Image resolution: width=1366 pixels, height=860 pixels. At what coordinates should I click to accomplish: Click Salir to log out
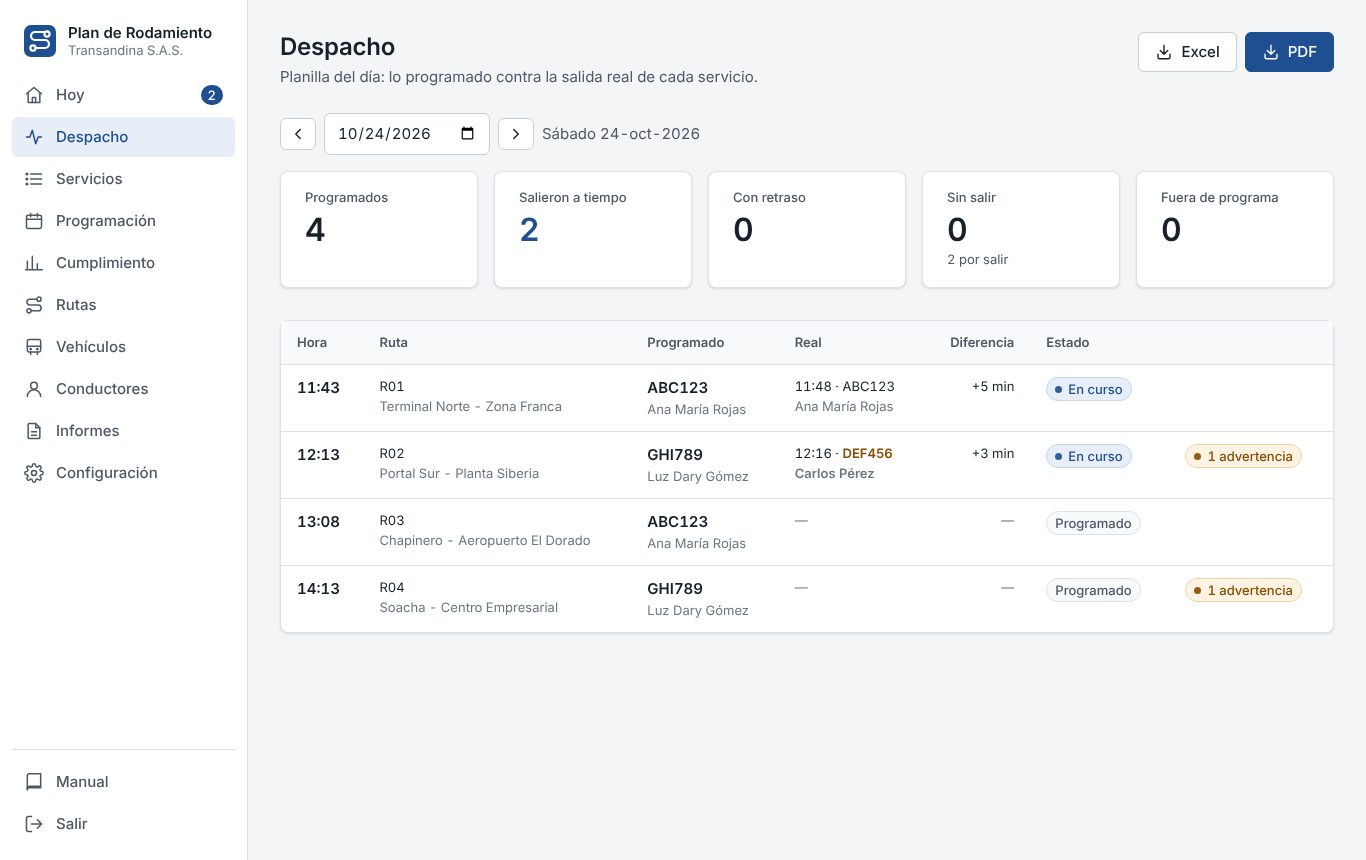[123, 824]
